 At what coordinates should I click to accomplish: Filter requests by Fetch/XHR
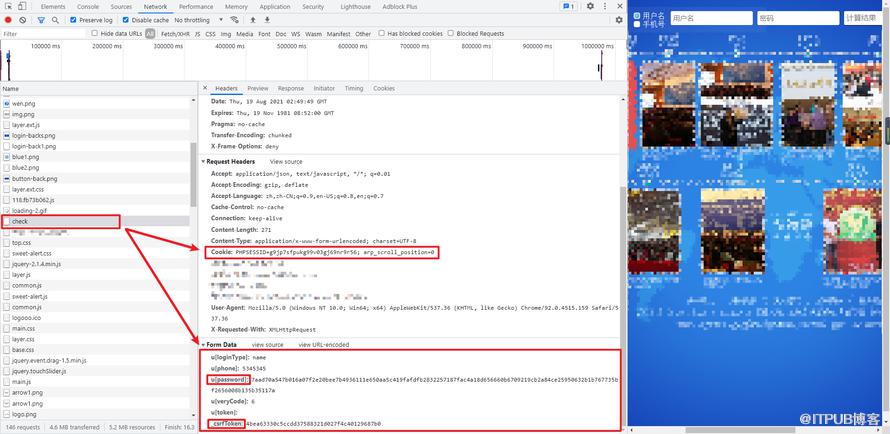click(175, 34)
